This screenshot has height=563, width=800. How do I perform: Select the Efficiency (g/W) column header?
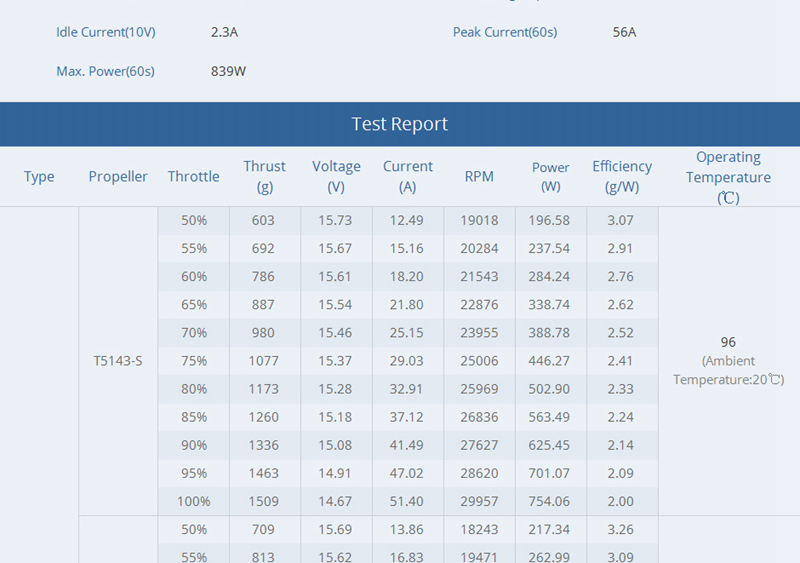(621, 176)
